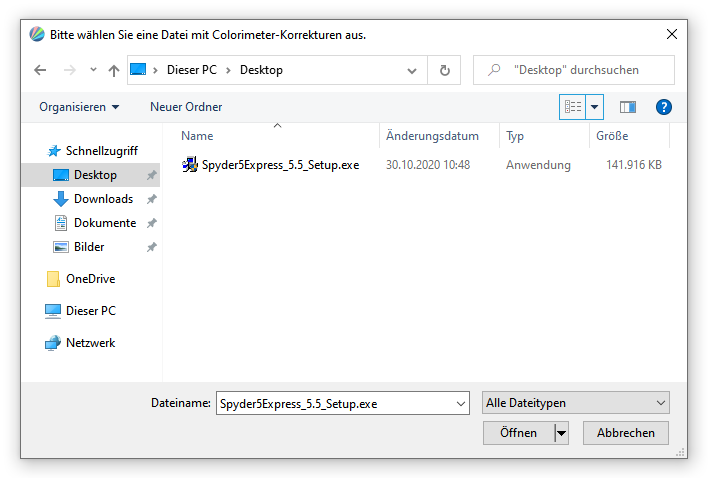Refresh the current folder view

point(445,70)
